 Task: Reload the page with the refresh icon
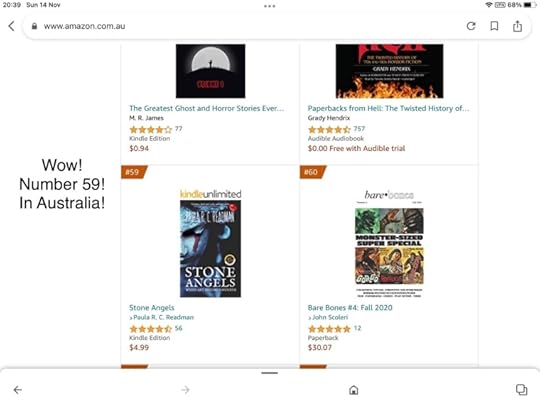471,26
